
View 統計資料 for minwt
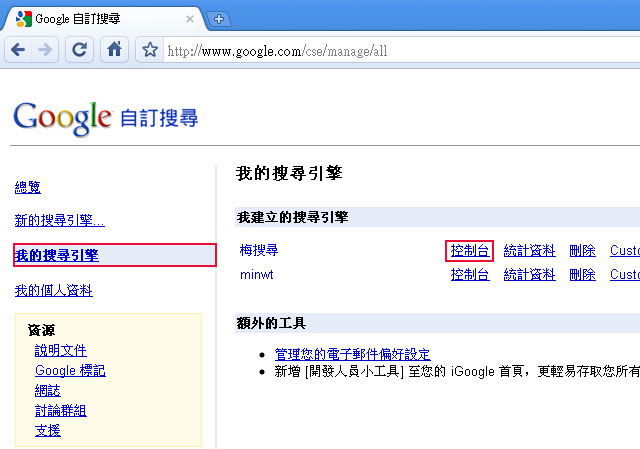(529, 275)
